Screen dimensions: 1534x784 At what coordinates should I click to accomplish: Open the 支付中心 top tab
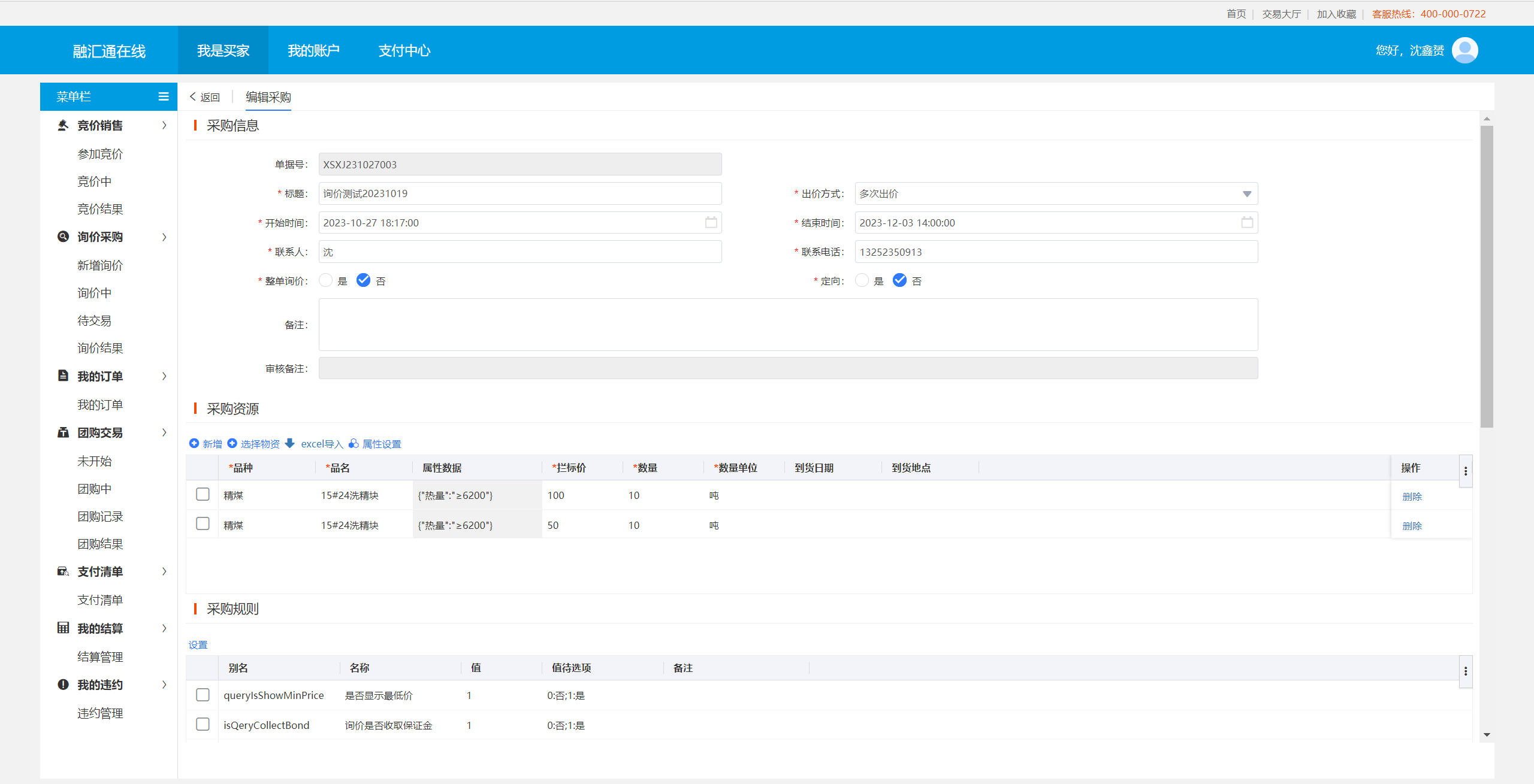(404, 50)
